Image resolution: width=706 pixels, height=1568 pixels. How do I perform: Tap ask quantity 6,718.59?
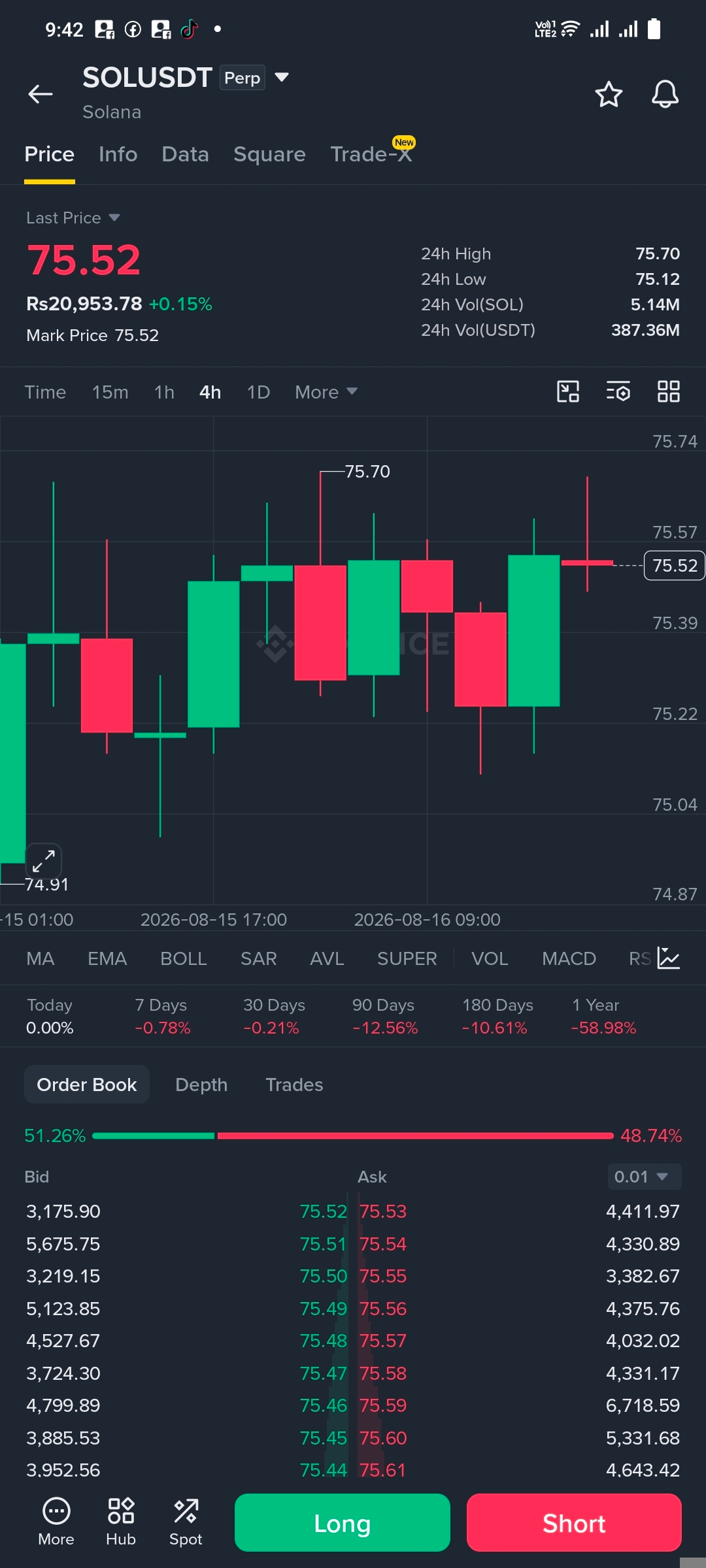643,1405
